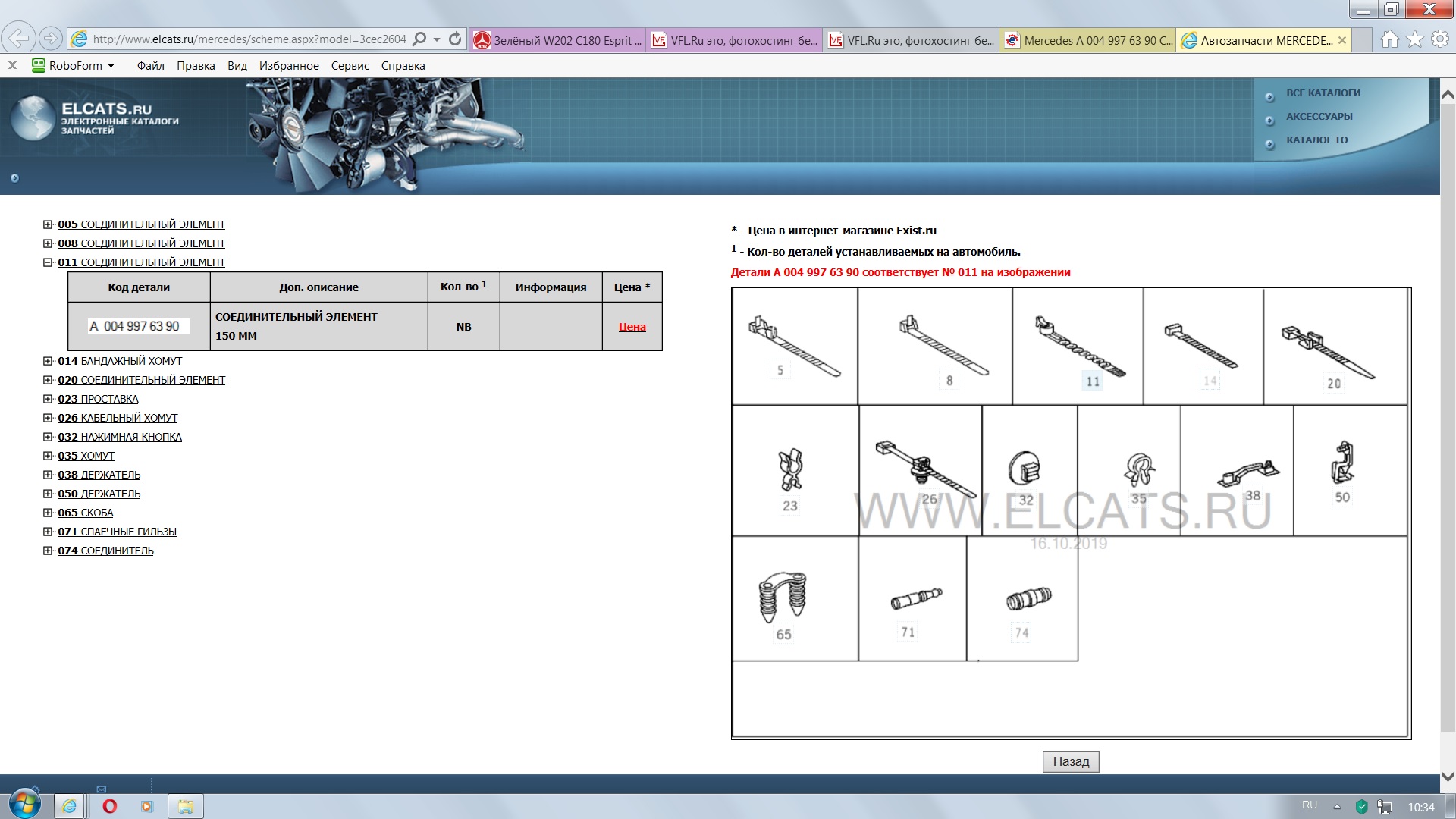Go back with the browser back arrow

point(19,39)
